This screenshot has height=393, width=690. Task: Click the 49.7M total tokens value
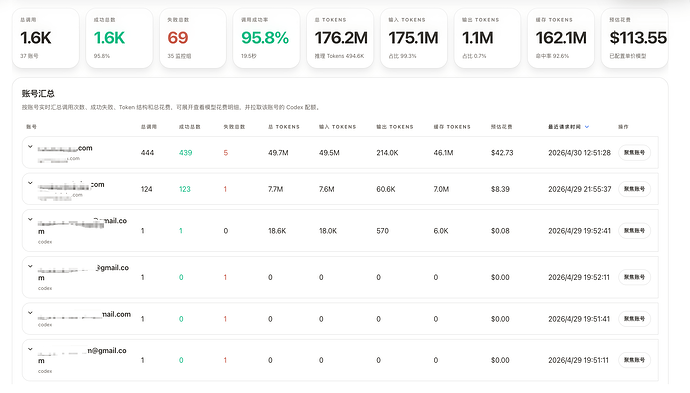[278, 153]
